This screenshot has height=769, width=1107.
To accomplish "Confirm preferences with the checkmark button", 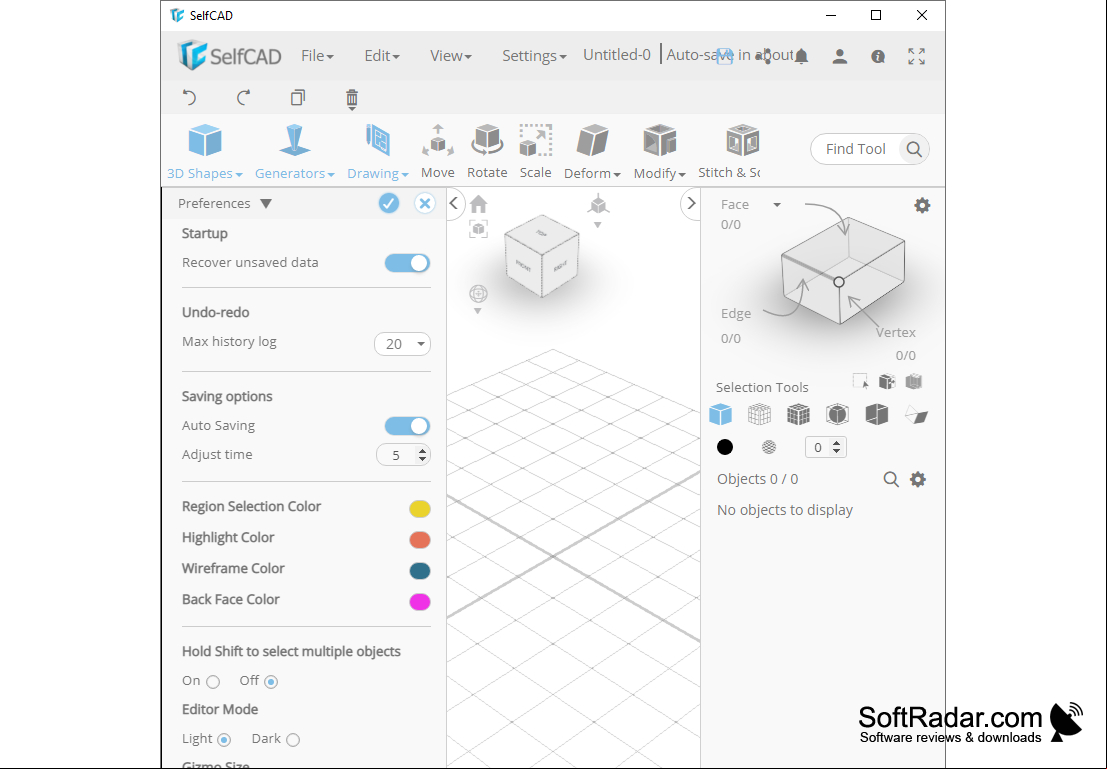I will [x=388, y=203].
